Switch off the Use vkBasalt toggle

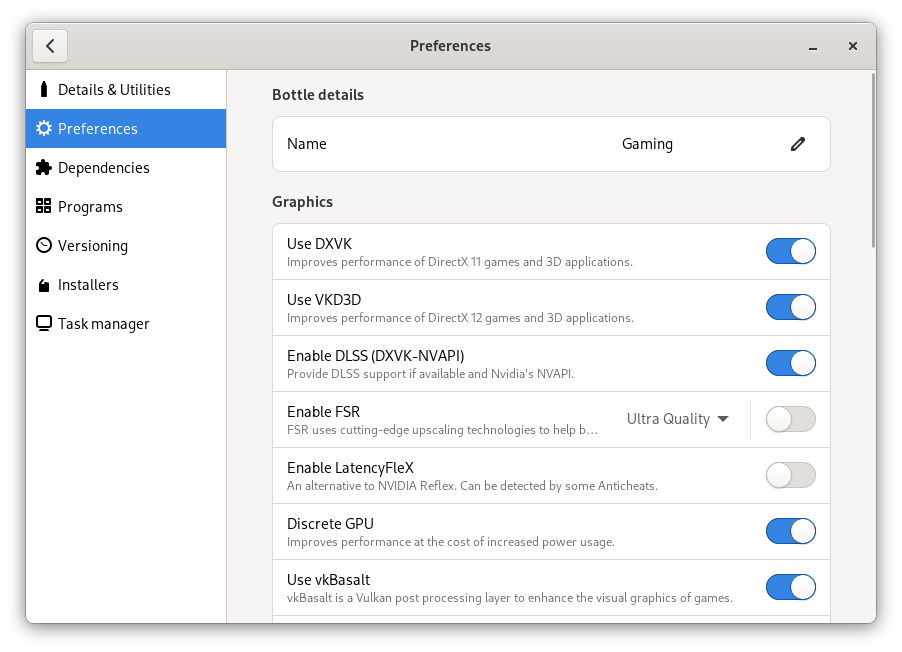[x=790, y=587]
